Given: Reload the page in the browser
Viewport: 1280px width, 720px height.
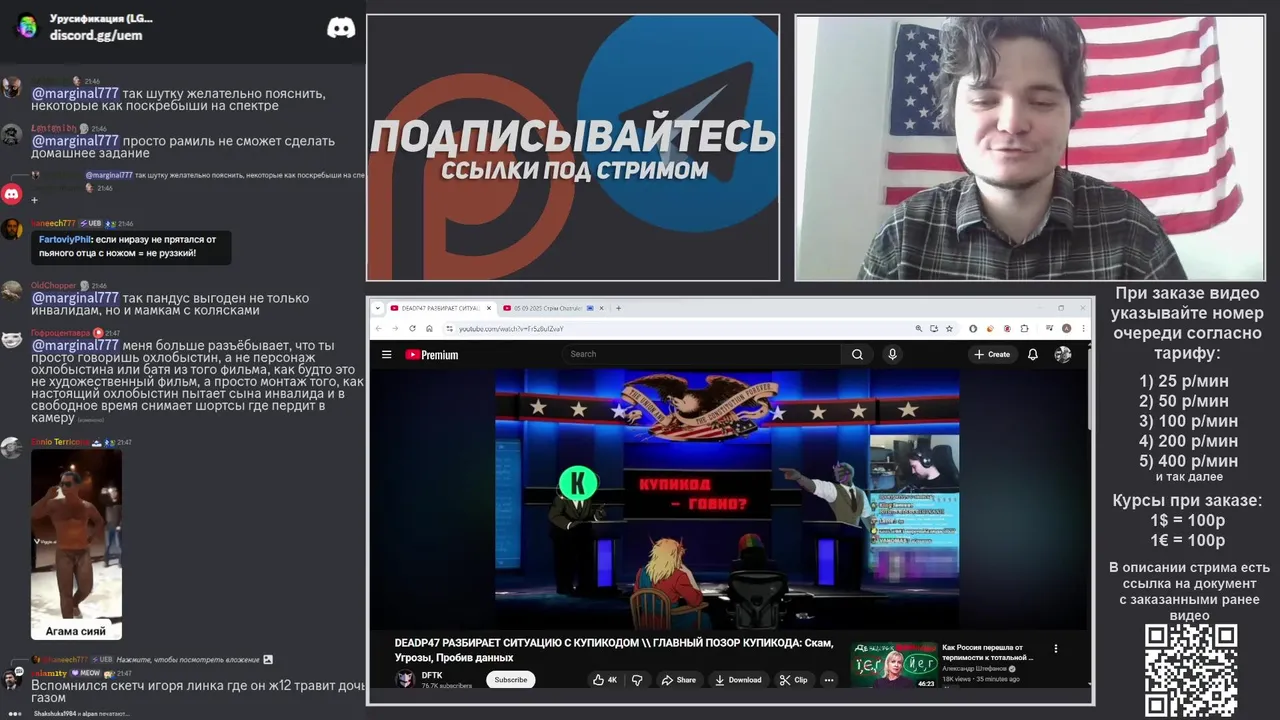Looking at the screenshot, I should click(413, 328).
